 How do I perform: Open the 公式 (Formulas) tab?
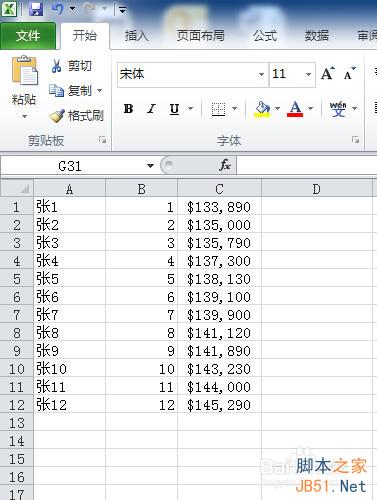(x=265, y=36)
